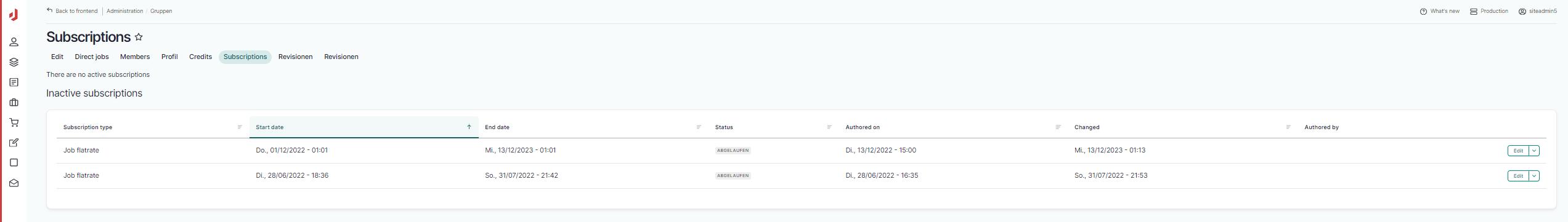
Task: Expand the dropdown next to second Edit button
Action: click(1534, 176)
